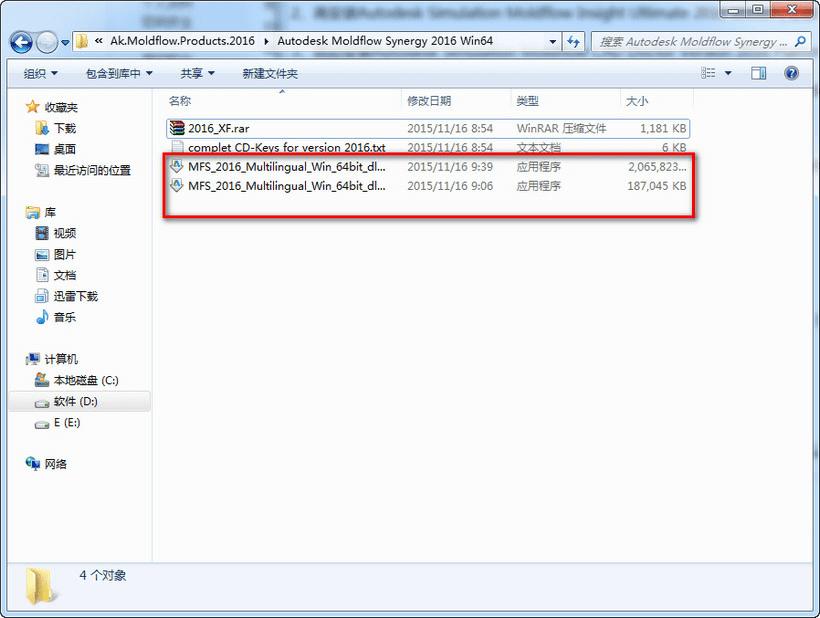This screenshot has width=820, height=618.
Task: Open the 图片 library
Action: [x=65, y=255]
